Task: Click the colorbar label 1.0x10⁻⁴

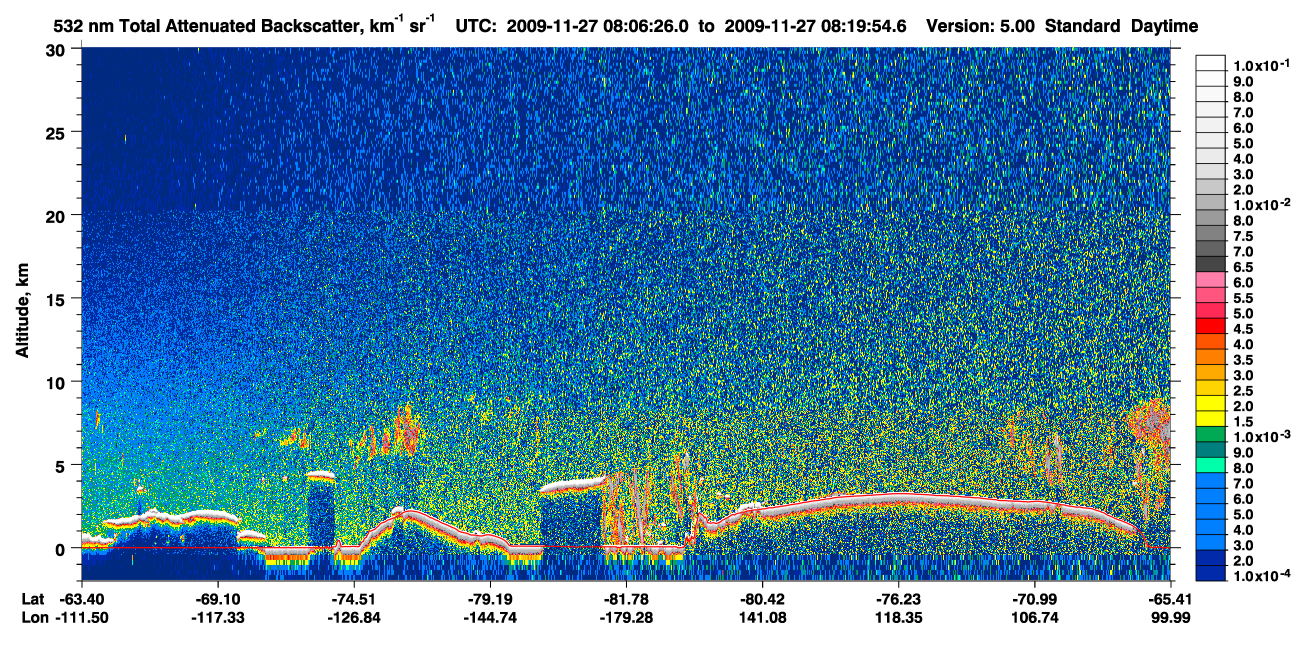Action: [x=1263, y=575]
